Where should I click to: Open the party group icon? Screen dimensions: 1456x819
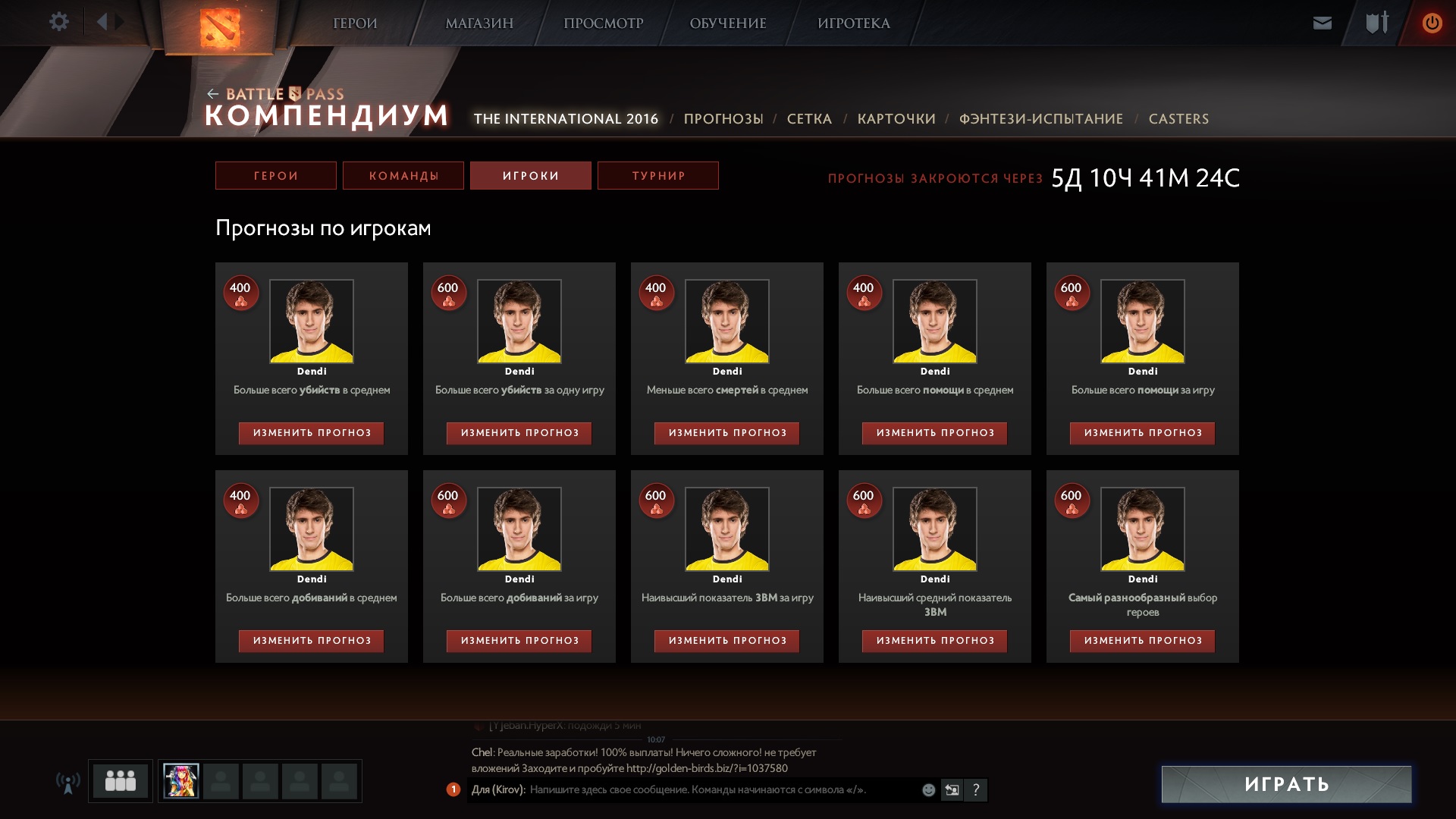[x=121, y=781]
